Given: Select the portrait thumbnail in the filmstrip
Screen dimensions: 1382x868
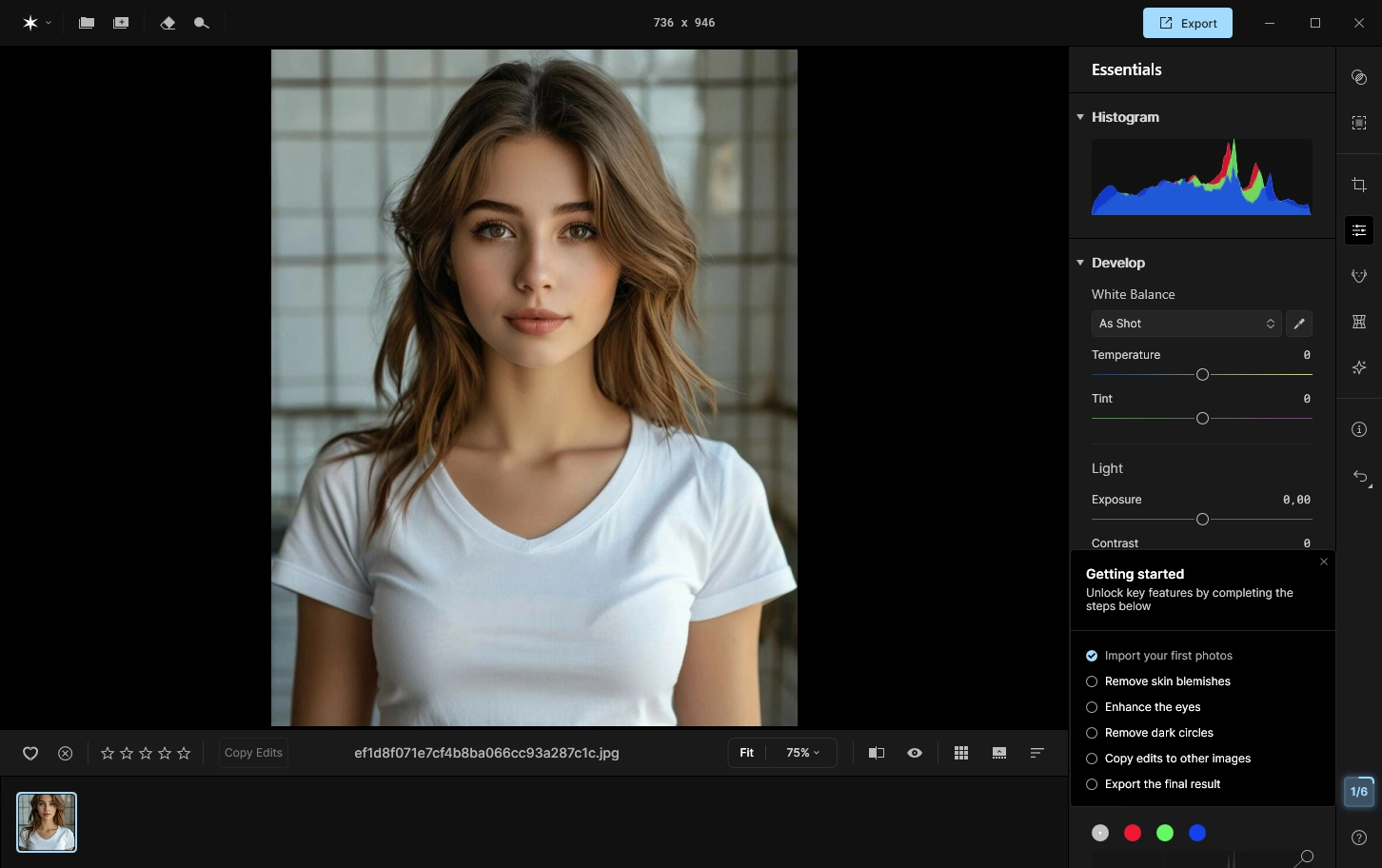Looking at the screenshot, I should (47, 822).
